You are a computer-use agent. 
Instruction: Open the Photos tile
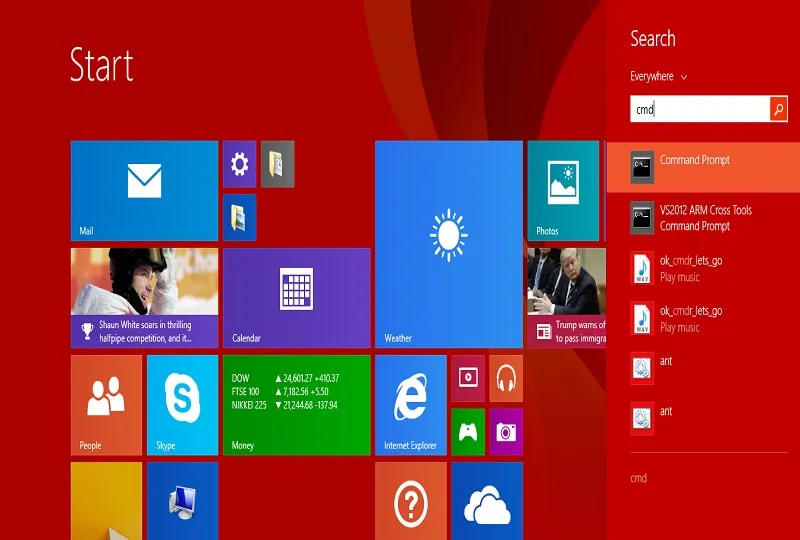pyautogui.click(x=563, y=190)
